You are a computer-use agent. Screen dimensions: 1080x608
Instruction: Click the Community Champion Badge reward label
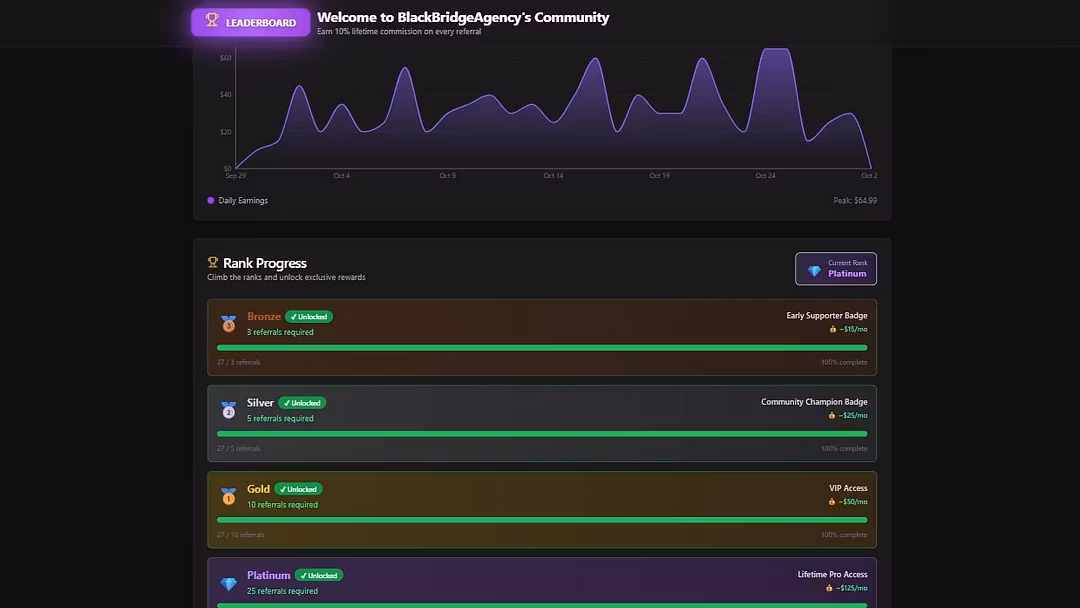tap(814, 402)
